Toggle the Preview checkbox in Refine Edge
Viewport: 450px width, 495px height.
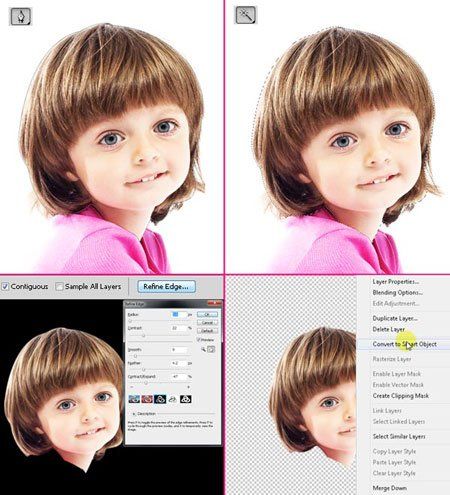coord(198,340)
